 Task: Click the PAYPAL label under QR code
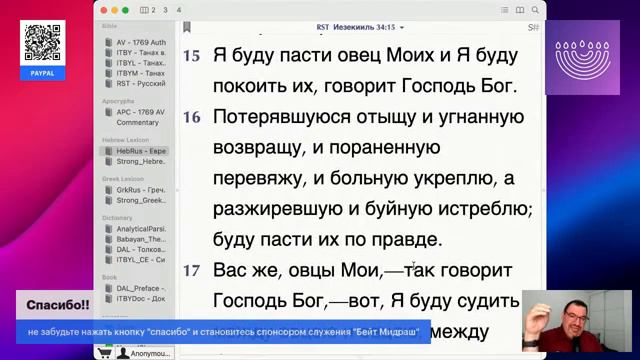42,73
